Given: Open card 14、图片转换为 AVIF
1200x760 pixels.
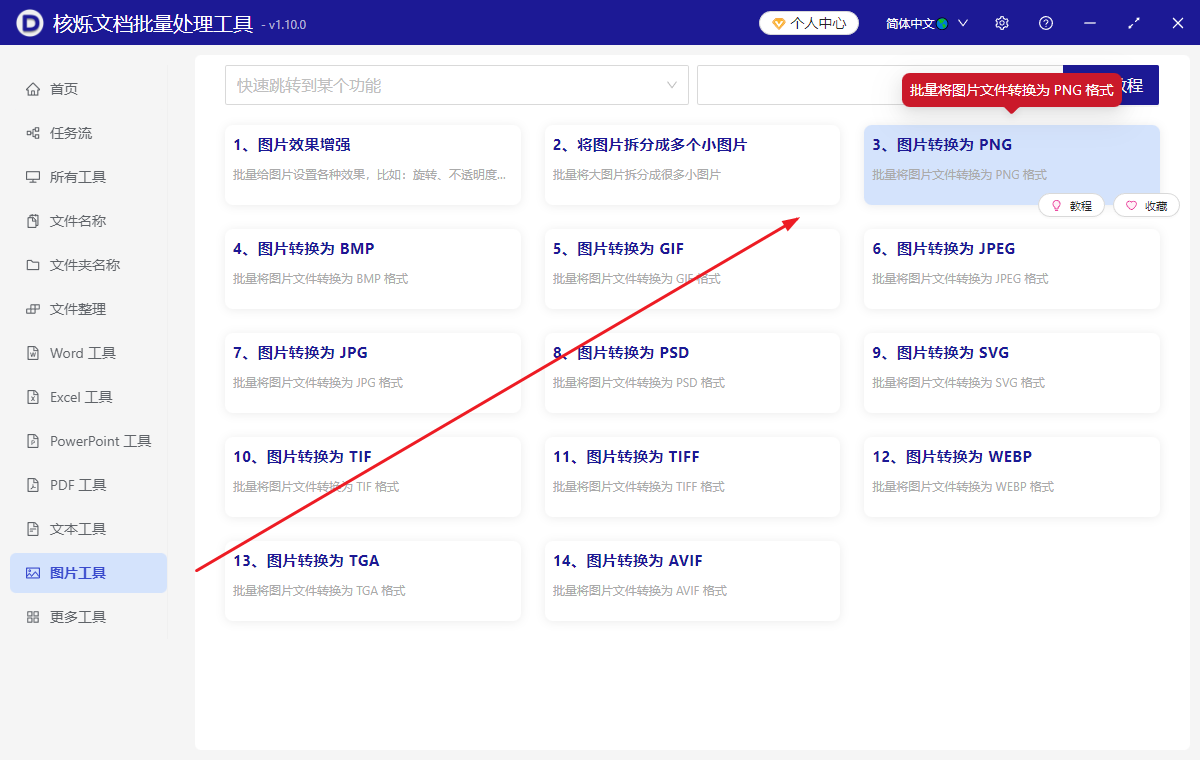Looking at the screenshot, I should click(692, 581).
